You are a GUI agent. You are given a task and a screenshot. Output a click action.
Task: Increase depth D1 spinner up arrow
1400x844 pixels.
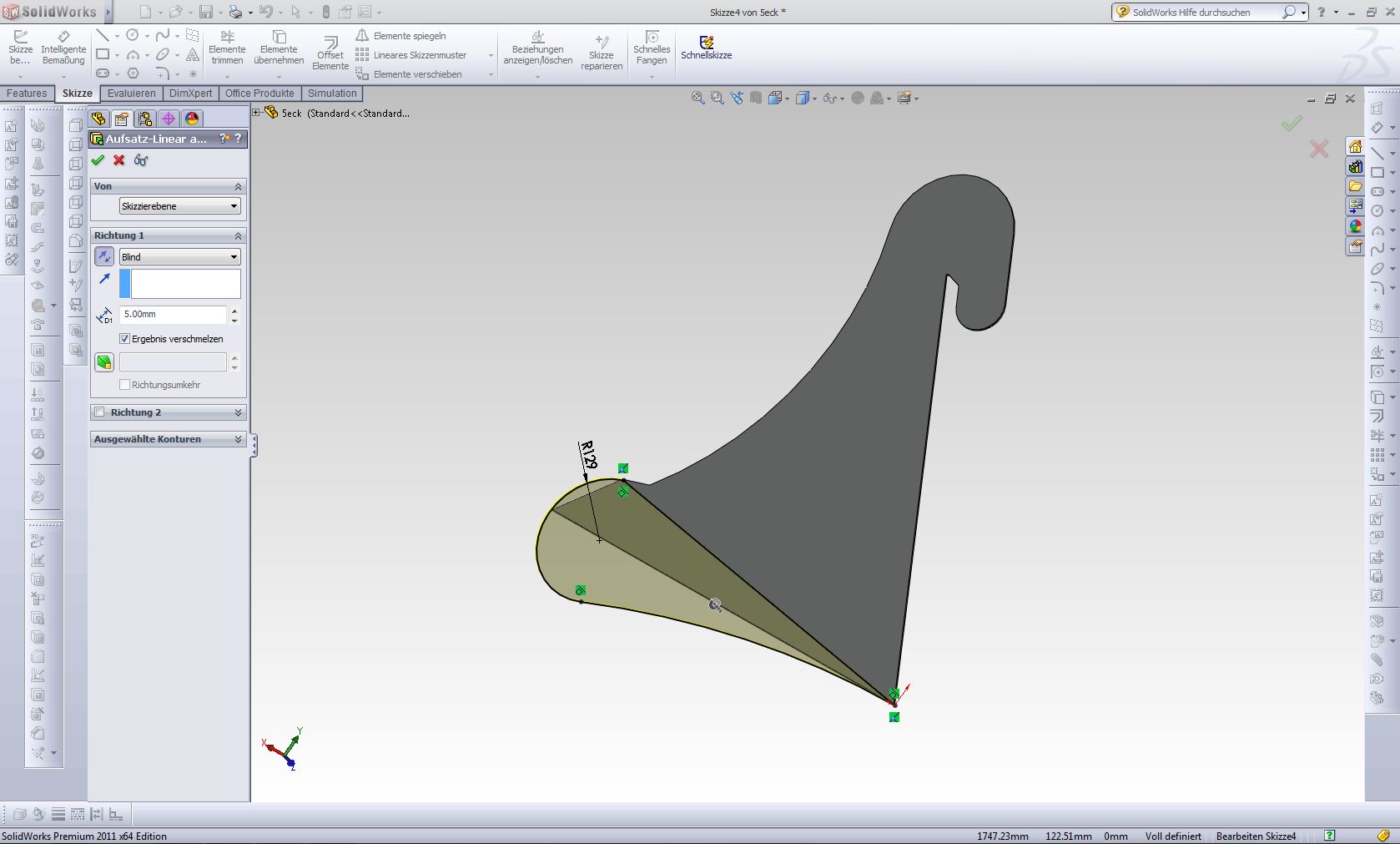click(234, 310)
